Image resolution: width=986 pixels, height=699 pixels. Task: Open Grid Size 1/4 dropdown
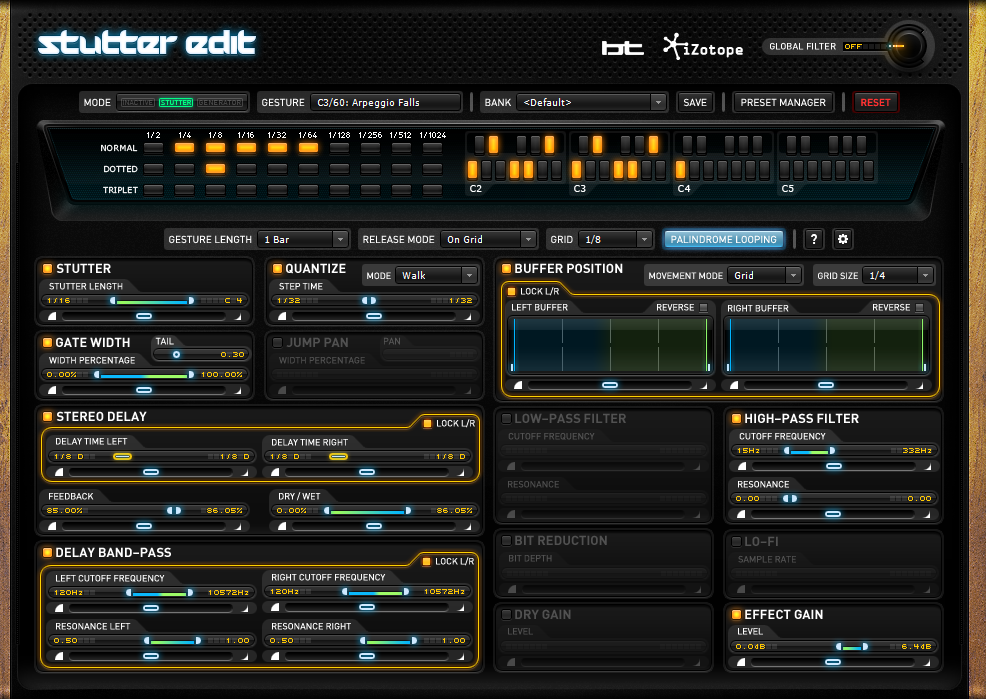[897, 275]
